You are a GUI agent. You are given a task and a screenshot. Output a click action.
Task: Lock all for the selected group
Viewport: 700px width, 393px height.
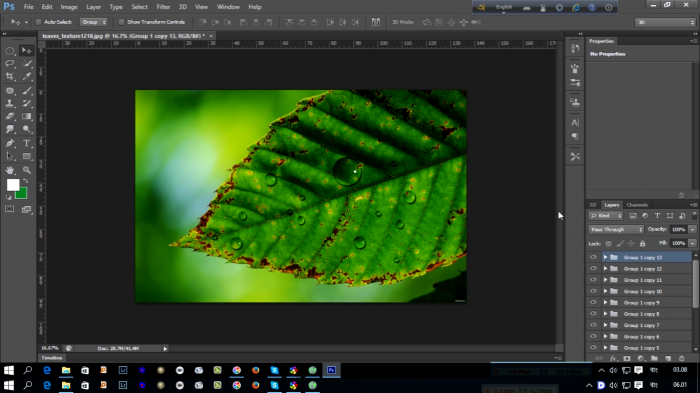[x=642, y=243]
